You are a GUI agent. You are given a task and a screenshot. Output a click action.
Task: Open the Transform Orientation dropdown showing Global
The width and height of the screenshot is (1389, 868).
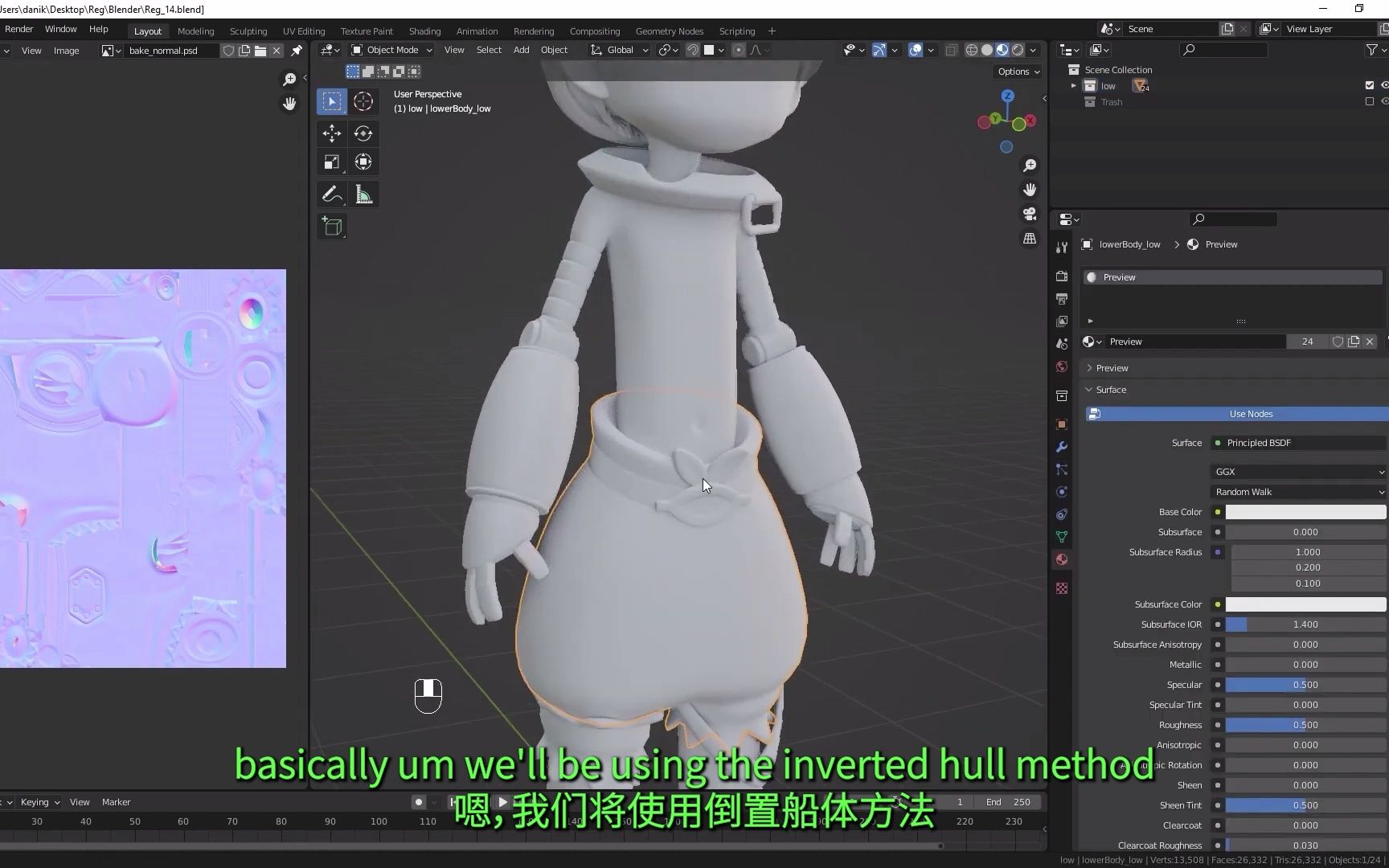pos(618,50)
